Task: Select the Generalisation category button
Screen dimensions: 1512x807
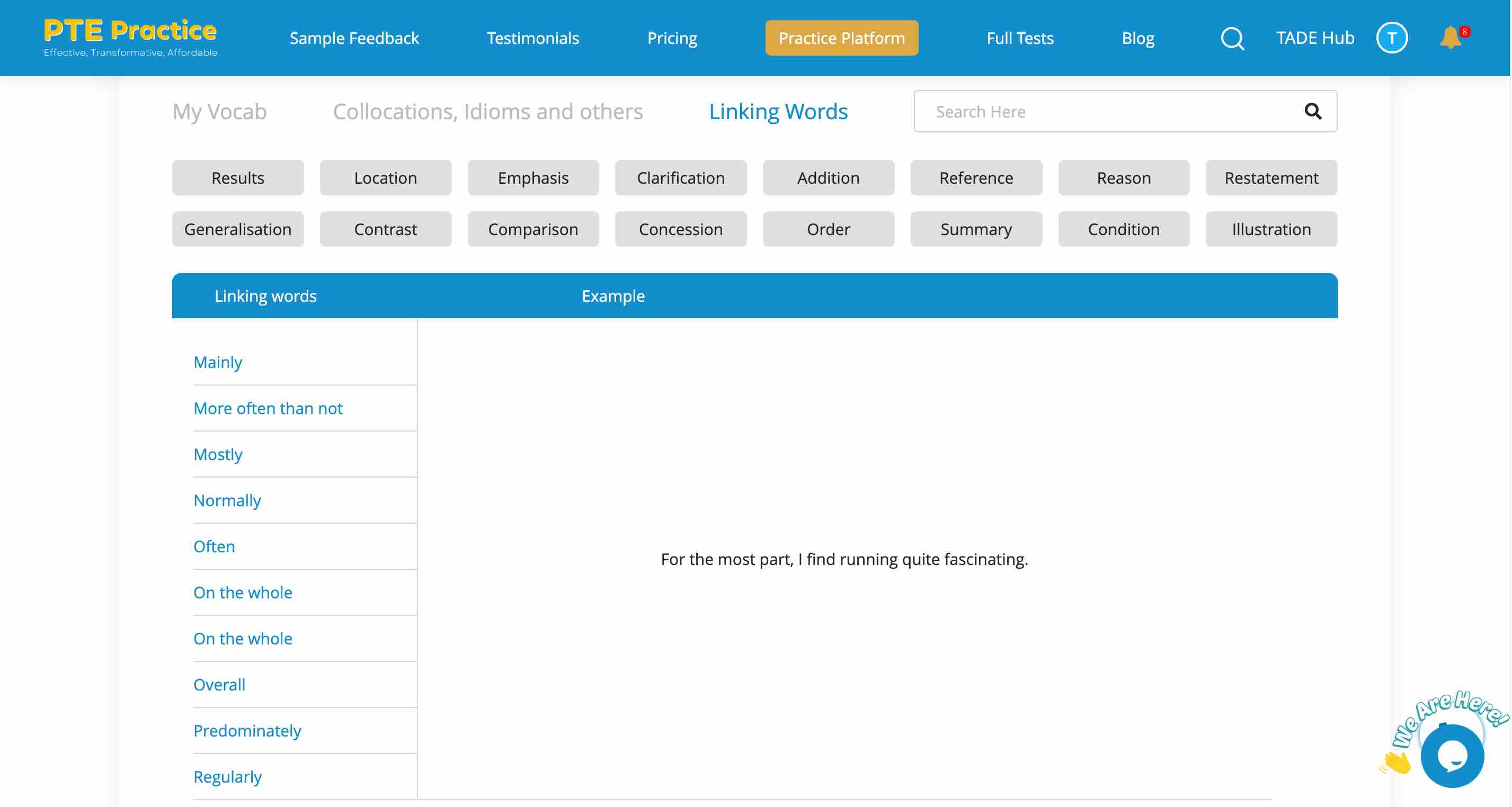Action: pos(237,228)
